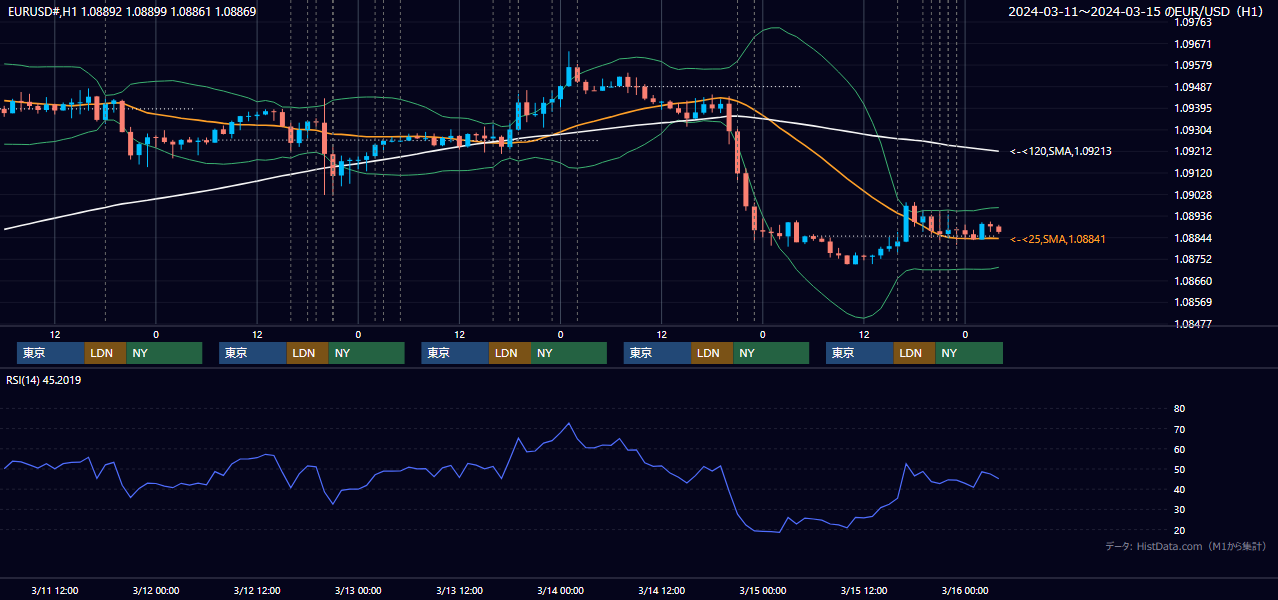
Task: Click price axis value 1.08569
Action: (x=1192, y=302)
